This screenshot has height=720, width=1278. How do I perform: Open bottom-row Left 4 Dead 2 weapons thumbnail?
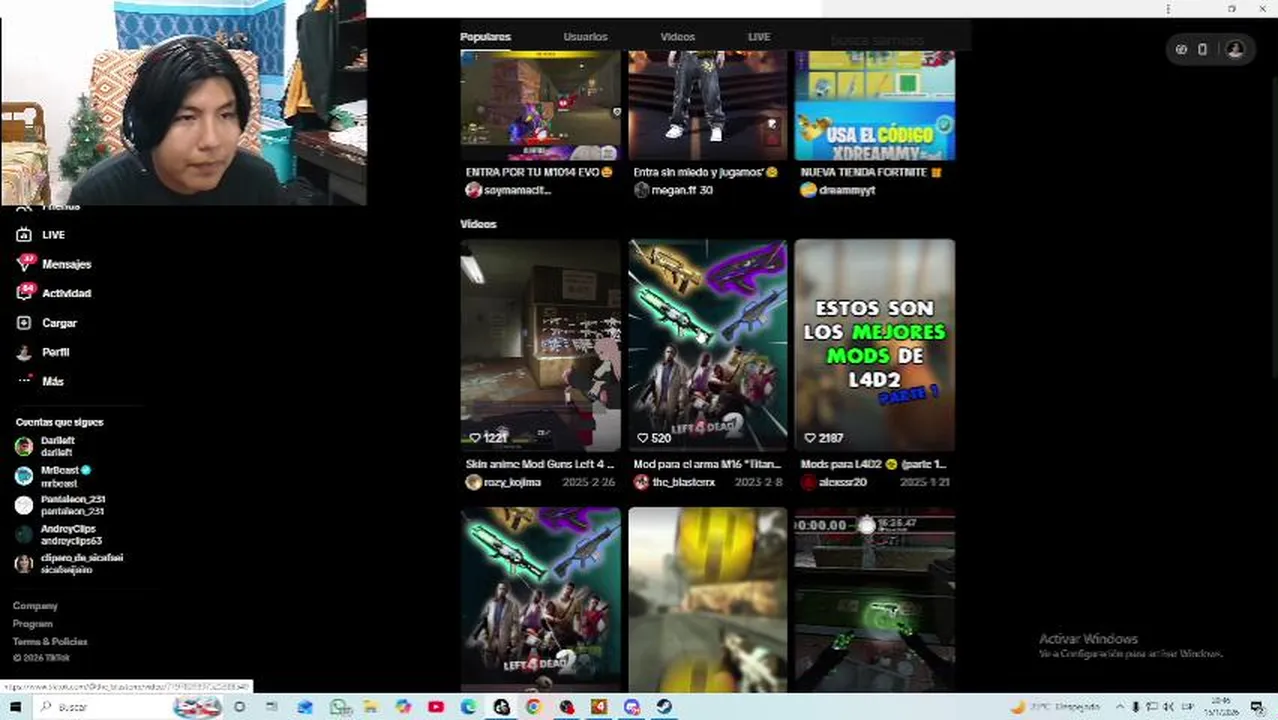tap(540, 599)
